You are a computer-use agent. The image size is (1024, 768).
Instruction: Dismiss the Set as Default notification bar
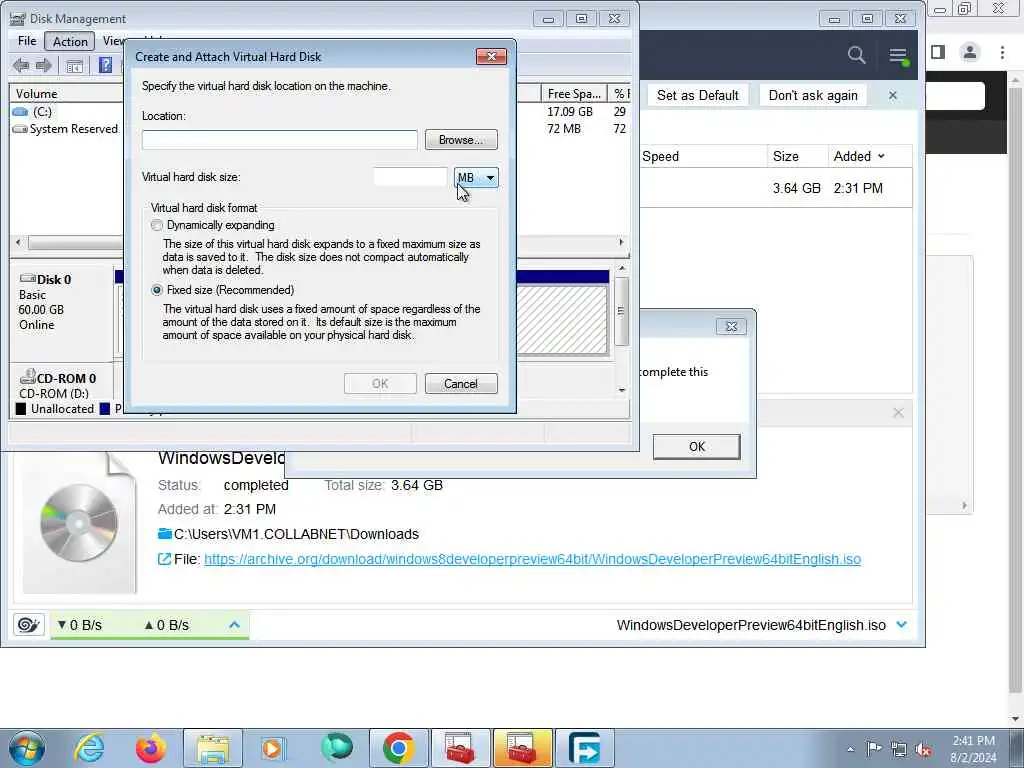[893, 95]
